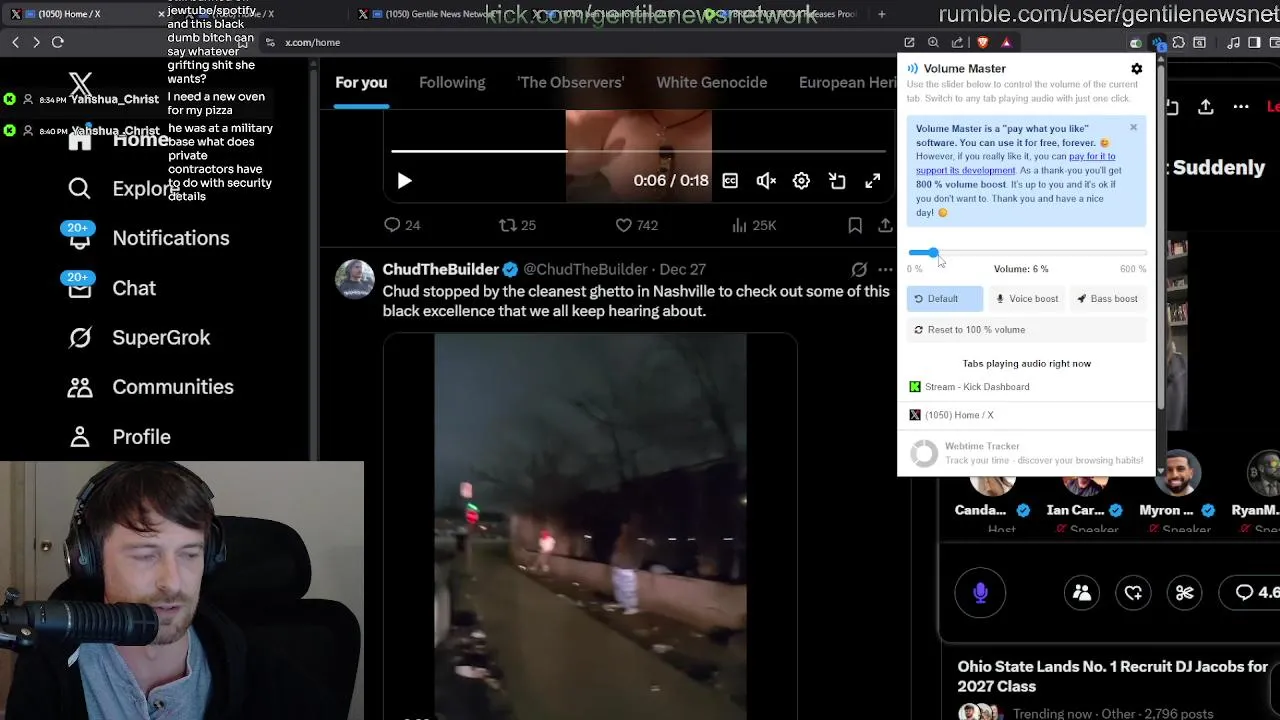
Task: Toggle the purple microphone in Space
Action: tap(980, 593)
